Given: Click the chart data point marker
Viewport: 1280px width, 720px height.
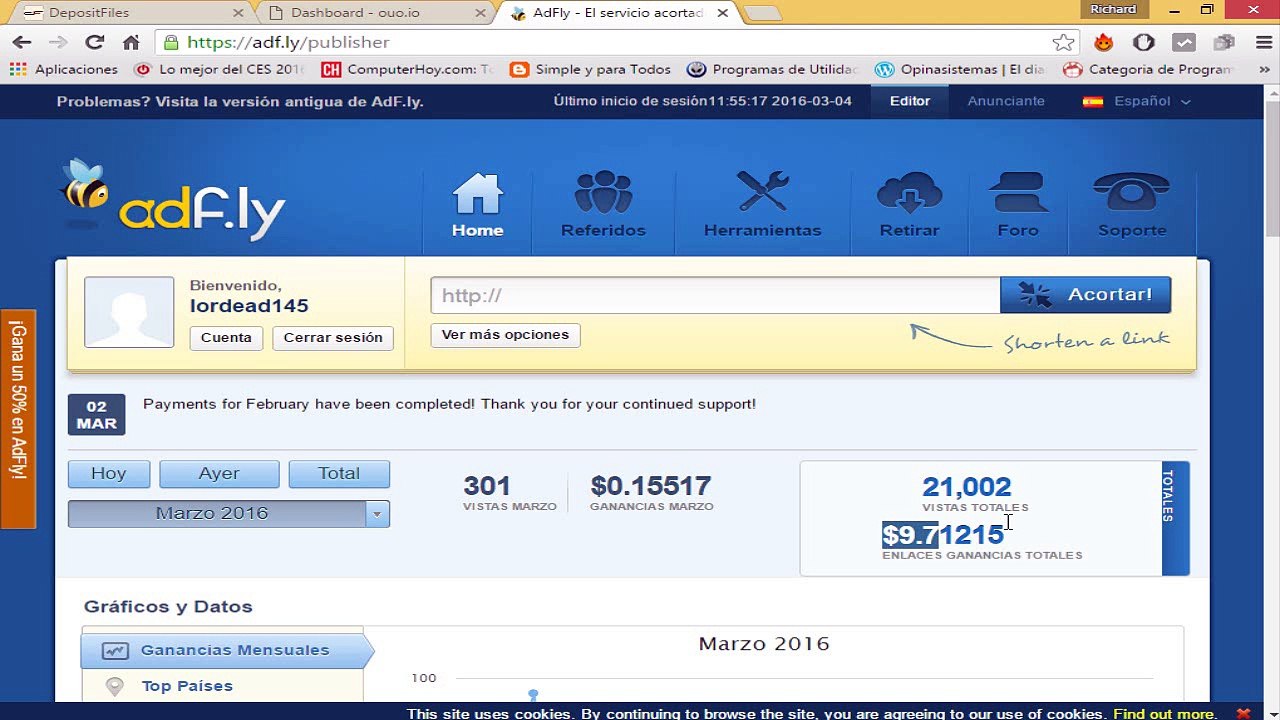Looking at the screenshot, I should tap(533, 694).
